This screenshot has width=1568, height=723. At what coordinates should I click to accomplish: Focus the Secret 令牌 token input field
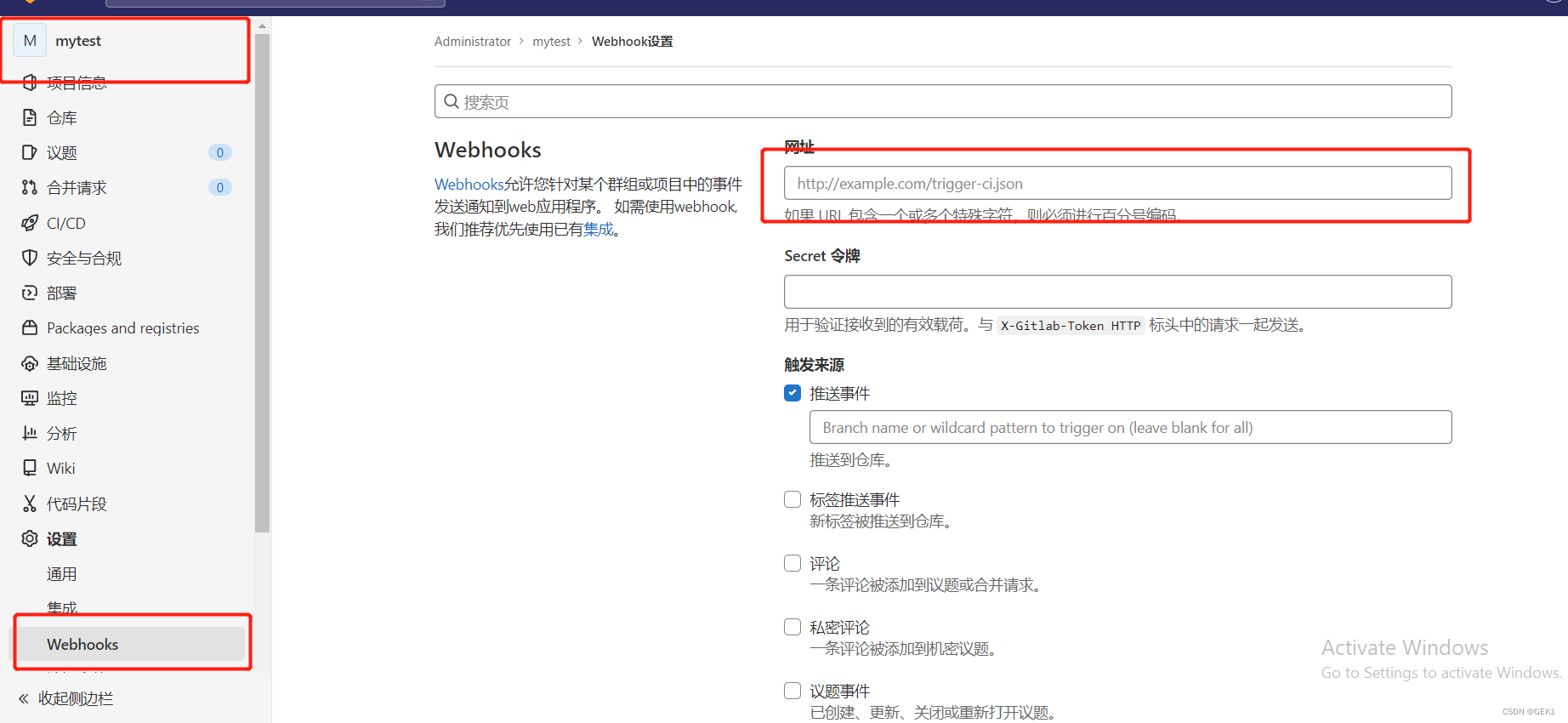1117,292
